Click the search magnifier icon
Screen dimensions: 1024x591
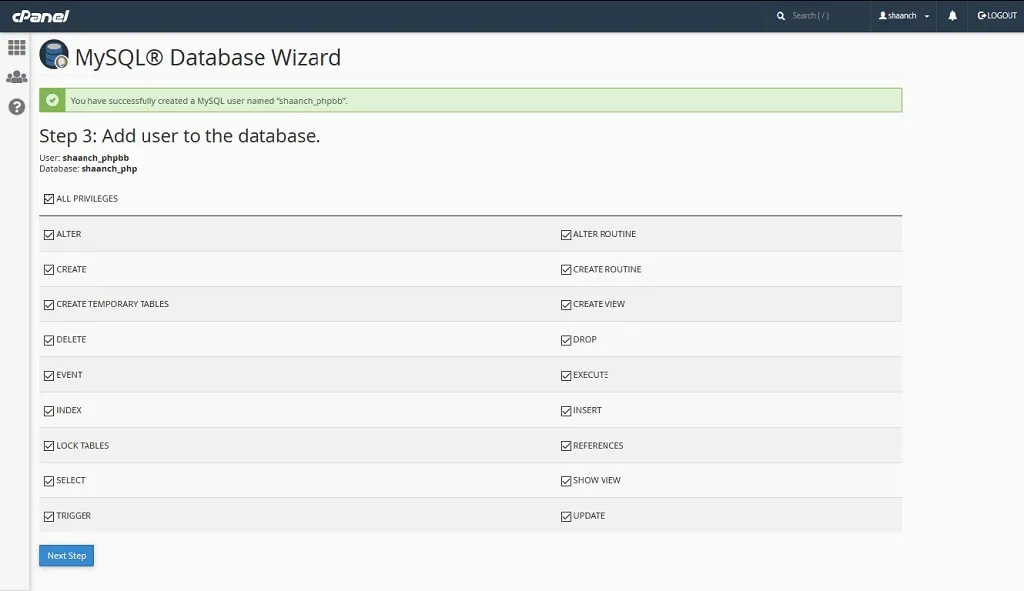coord(780,16)
